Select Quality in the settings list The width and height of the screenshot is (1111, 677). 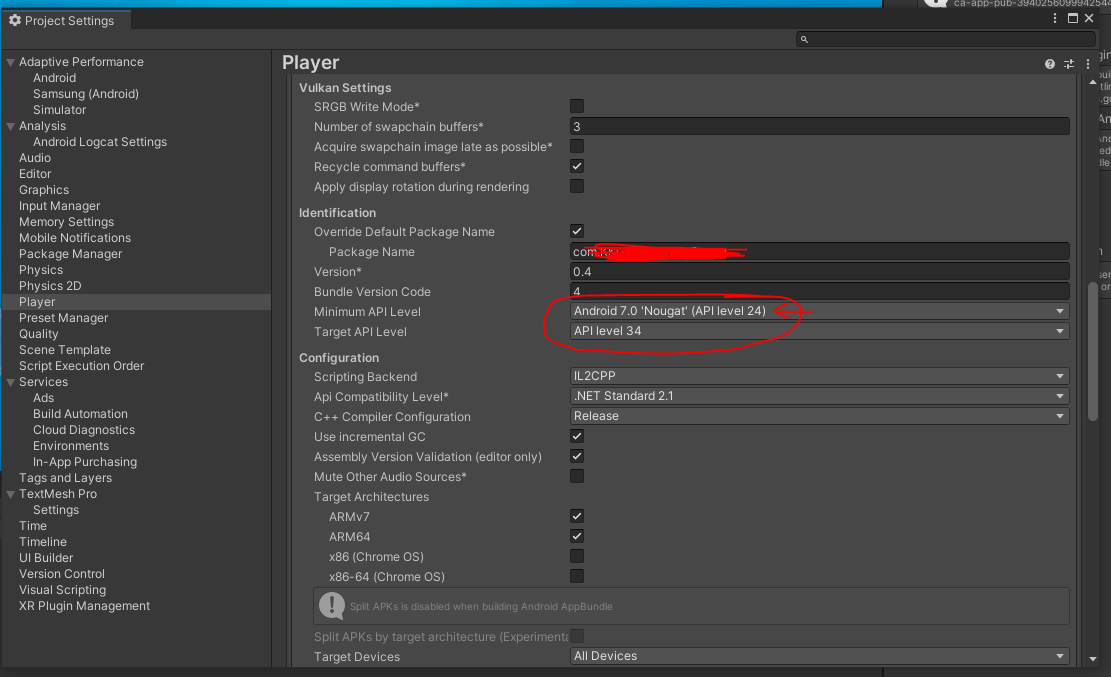(39, 334)
